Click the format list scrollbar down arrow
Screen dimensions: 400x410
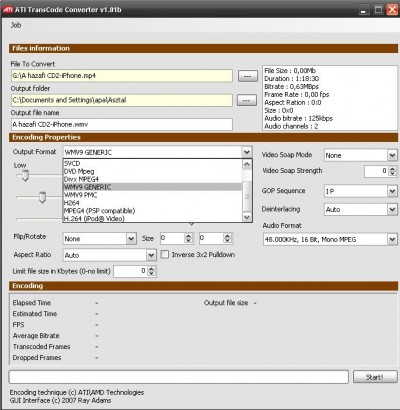coord(247,218)
